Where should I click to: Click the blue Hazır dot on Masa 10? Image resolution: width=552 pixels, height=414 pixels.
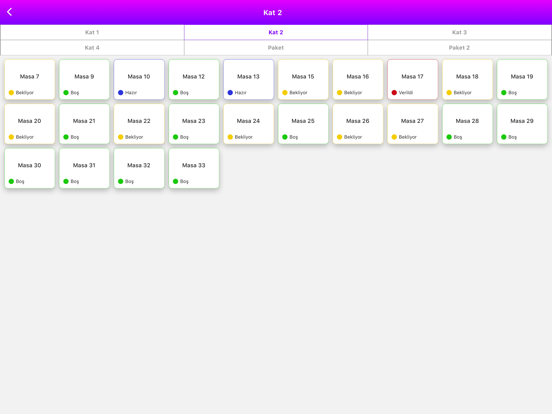pos(121,93)
